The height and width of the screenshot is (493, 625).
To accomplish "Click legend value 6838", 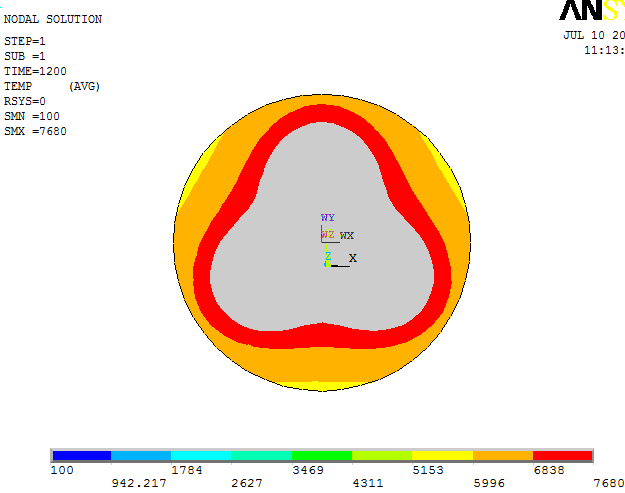I will [549, 470].
